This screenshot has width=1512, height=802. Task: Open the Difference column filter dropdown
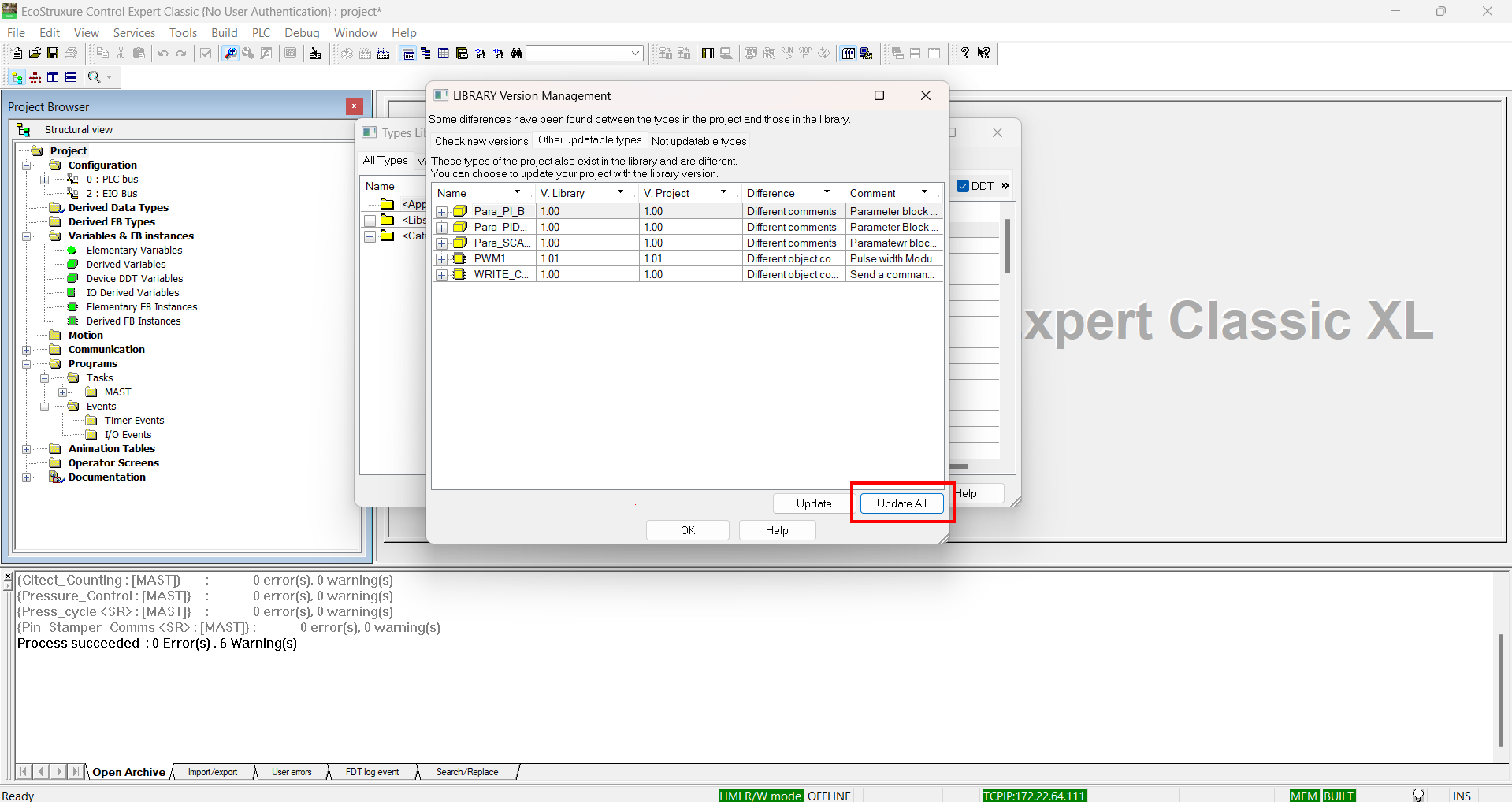click(x=827, y=192)
